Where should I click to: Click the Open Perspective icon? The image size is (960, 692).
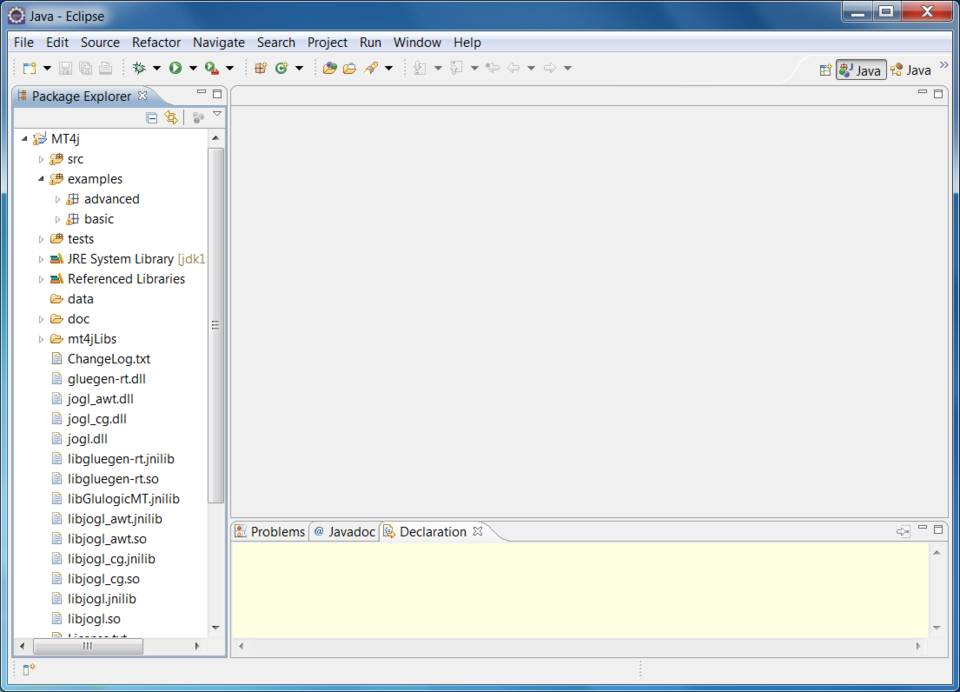coord(825,70)
